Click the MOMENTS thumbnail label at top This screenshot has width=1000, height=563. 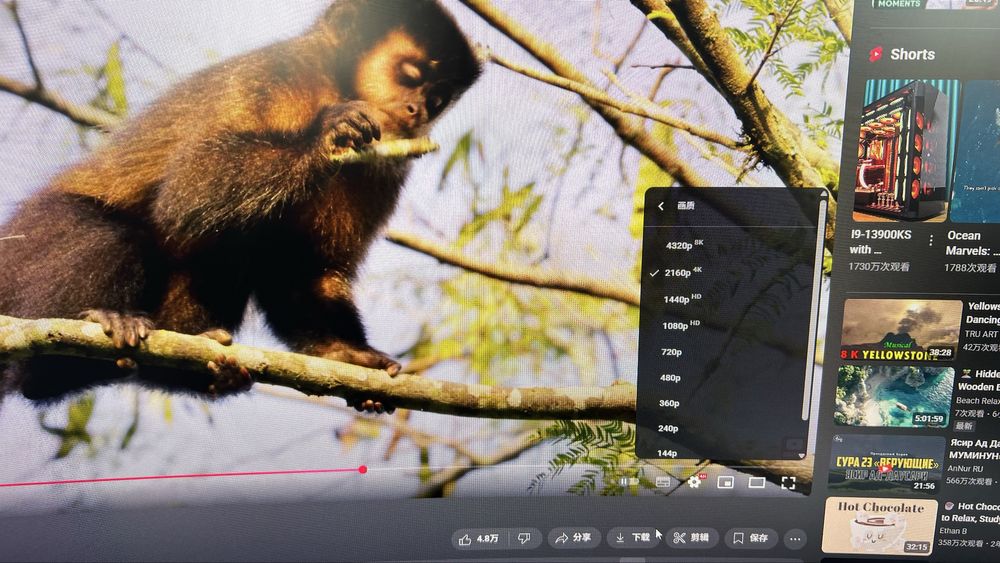tap(899, 4)
